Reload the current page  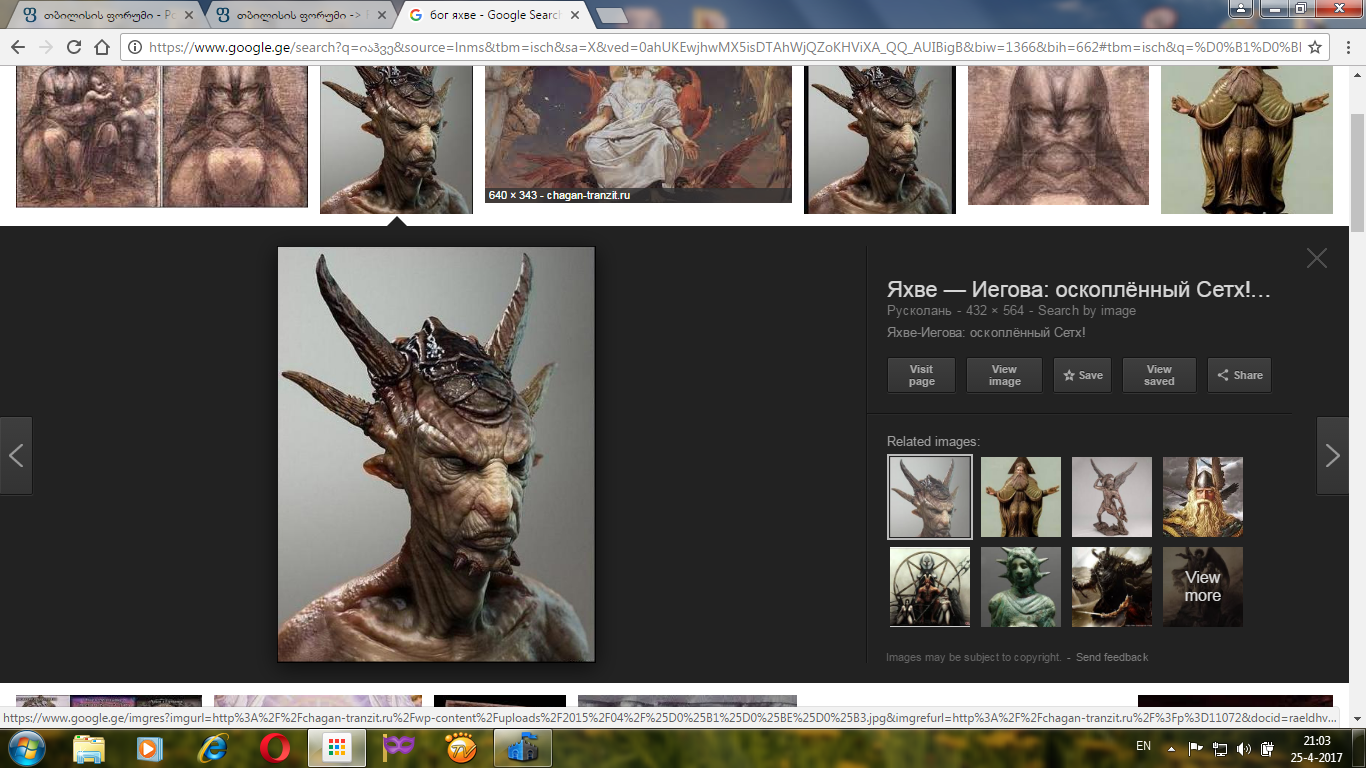click(74, 47)
